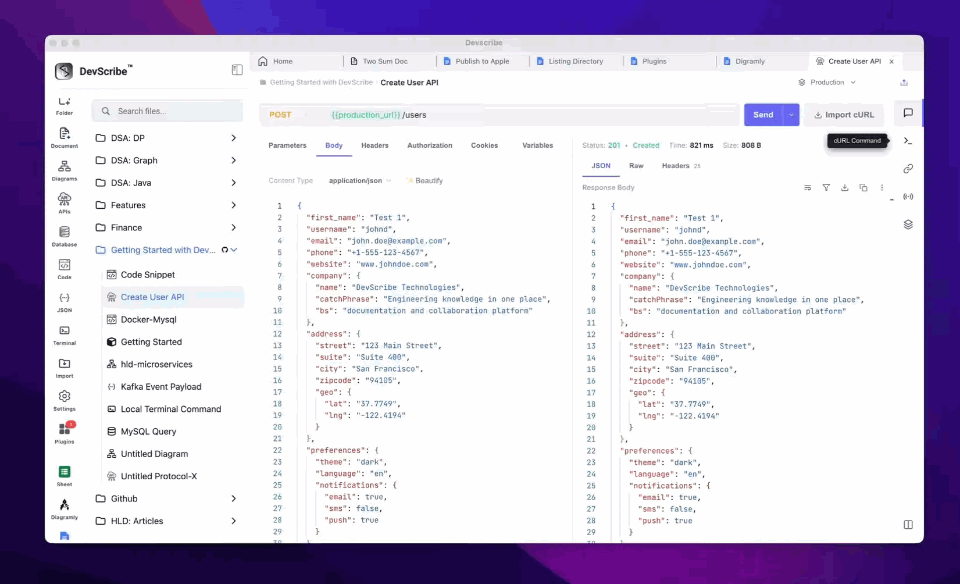Click the filter icon in the Response Body
The height and width of the screenshot is (584, 960).
pyautogui.click(x=826, y=188)
